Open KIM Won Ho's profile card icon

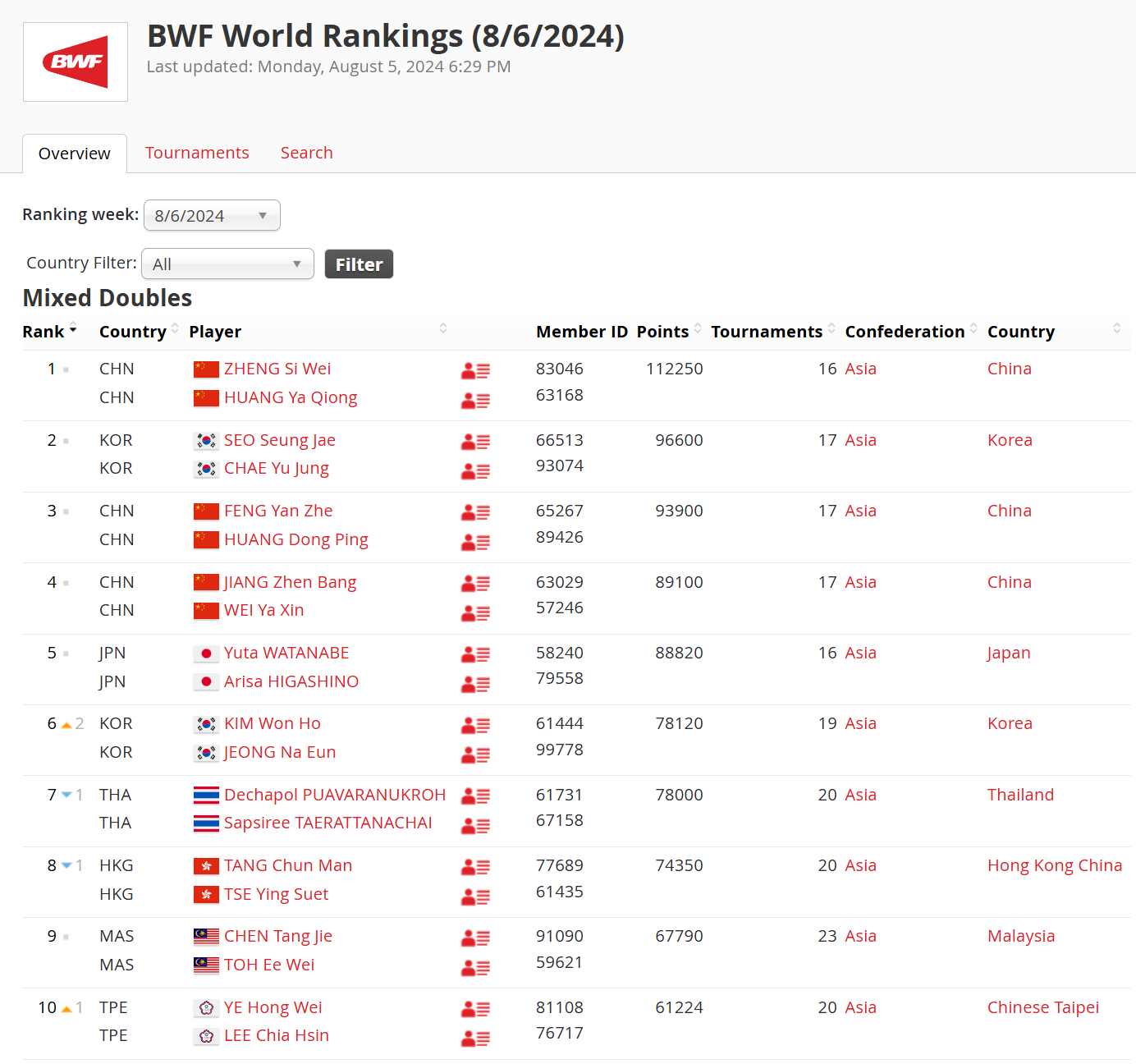coord(475,725)
